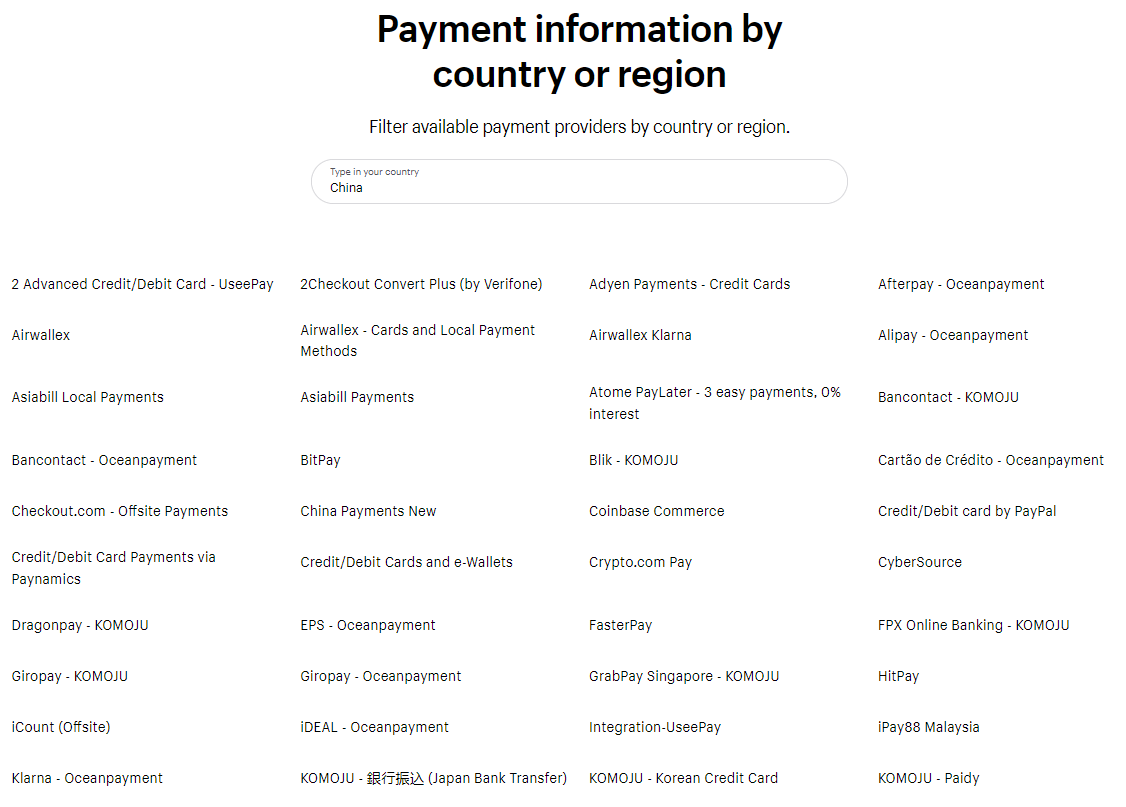Open Credit/Debit card by PayPal
The width and height of the screenshot is (1126, 807).
(x=966, y=511)
